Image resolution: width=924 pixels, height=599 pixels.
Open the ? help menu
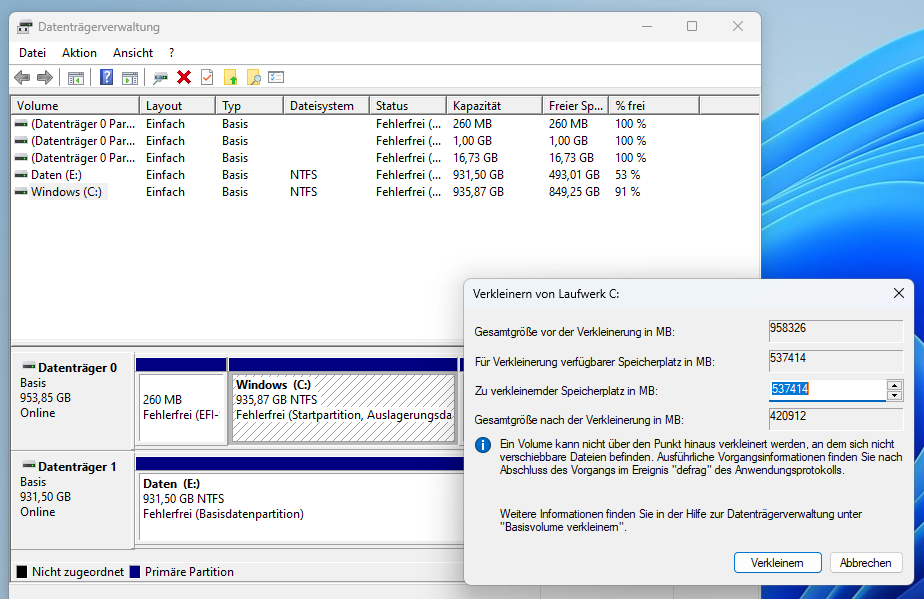(x=171, y=53)
